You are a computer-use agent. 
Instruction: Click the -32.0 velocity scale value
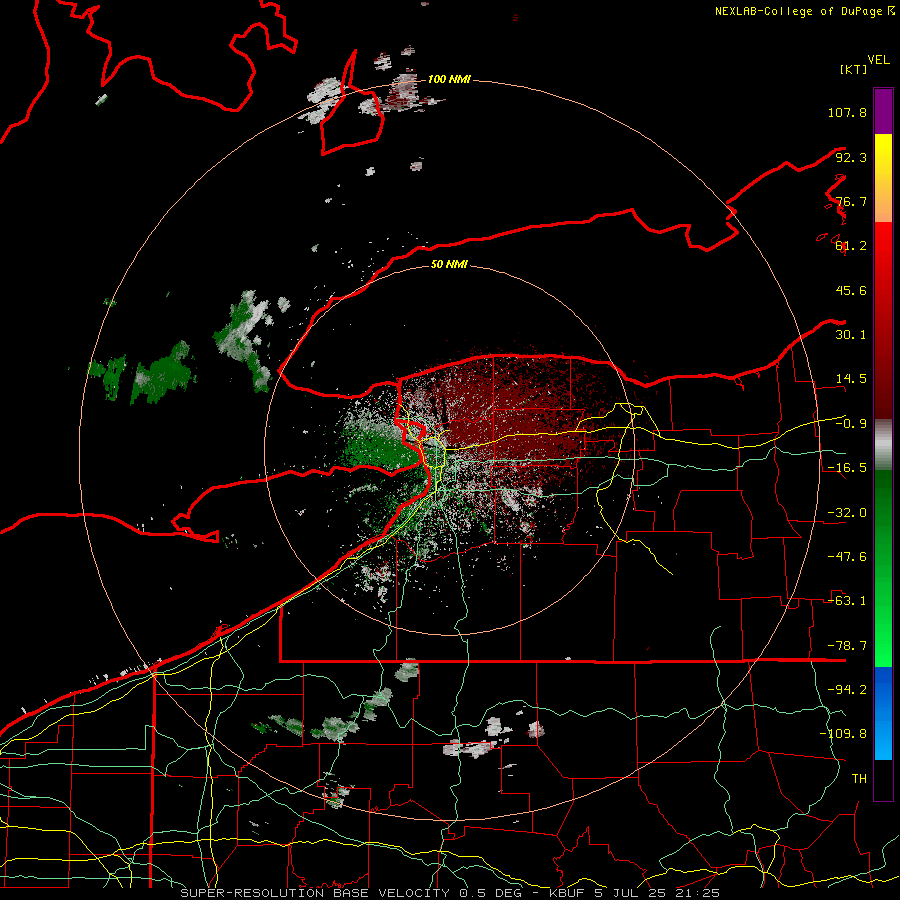tap(847, 513)
